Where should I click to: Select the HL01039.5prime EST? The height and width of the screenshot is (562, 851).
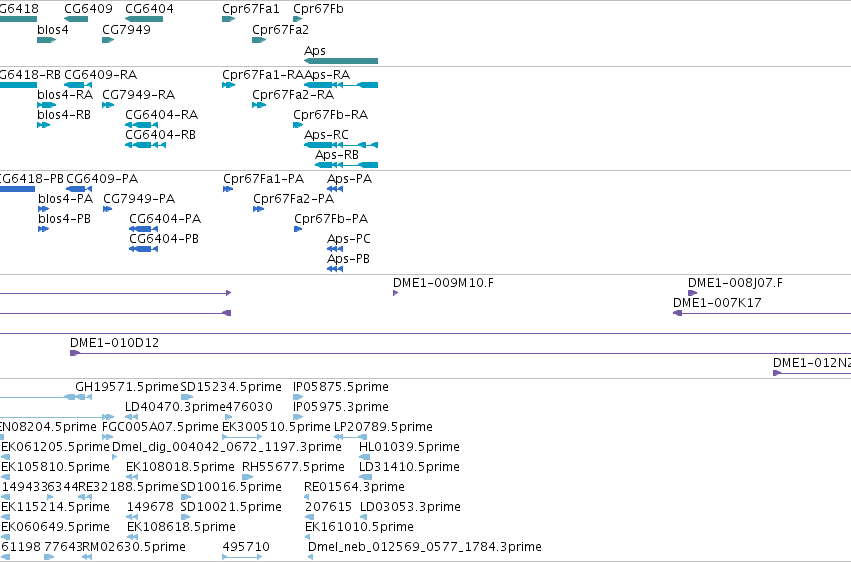coord(364,457)
